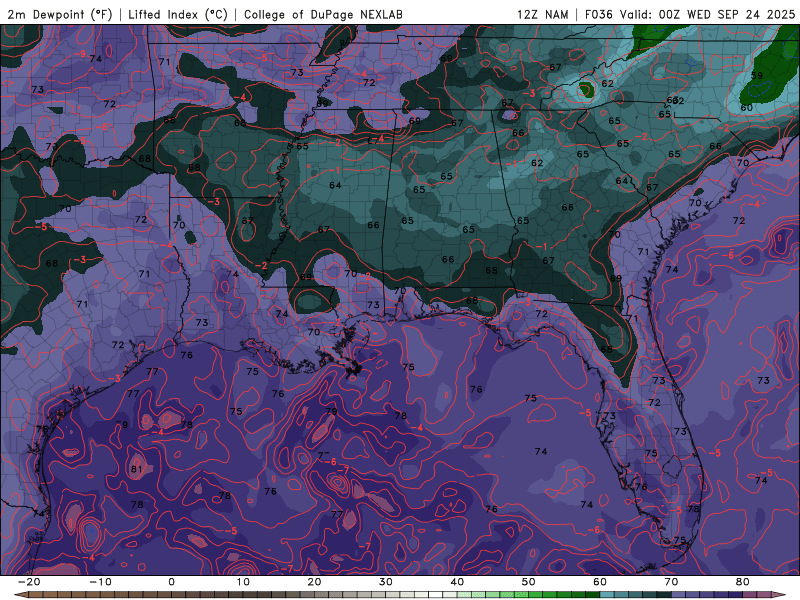Click the 40 label on the color scale
This screenshot has width=800, height=600.
coord(457,582)
